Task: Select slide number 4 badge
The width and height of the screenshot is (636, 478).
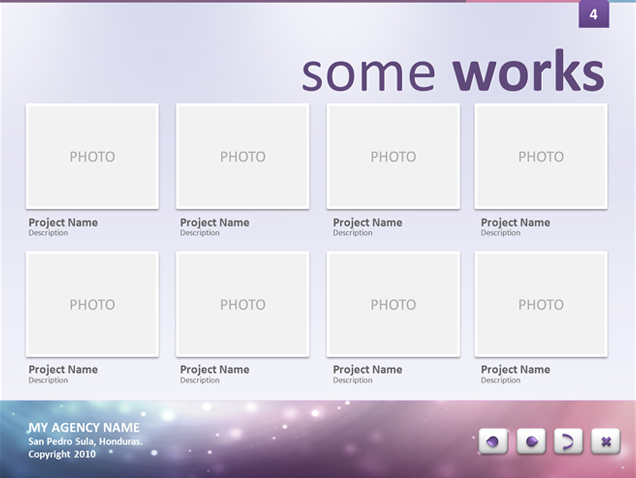Action: tap(594, 14)
